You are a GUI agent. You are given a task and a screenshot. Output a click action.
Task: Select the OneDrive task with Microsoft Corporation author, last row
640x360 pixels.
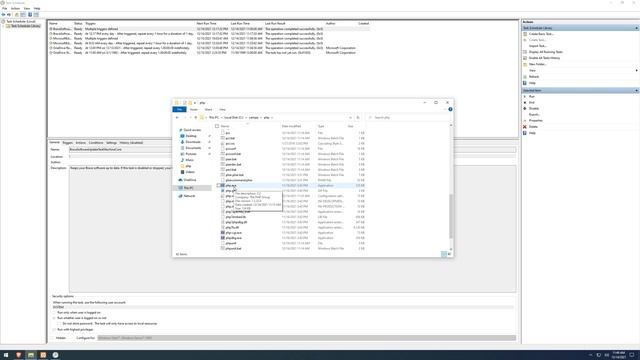coord(209,53)
